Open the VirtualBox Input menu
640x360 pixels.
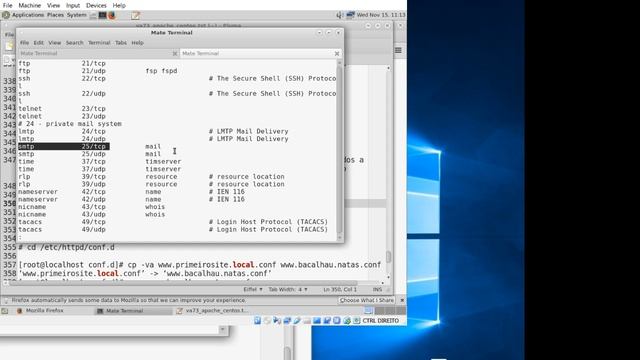[73, 5]
